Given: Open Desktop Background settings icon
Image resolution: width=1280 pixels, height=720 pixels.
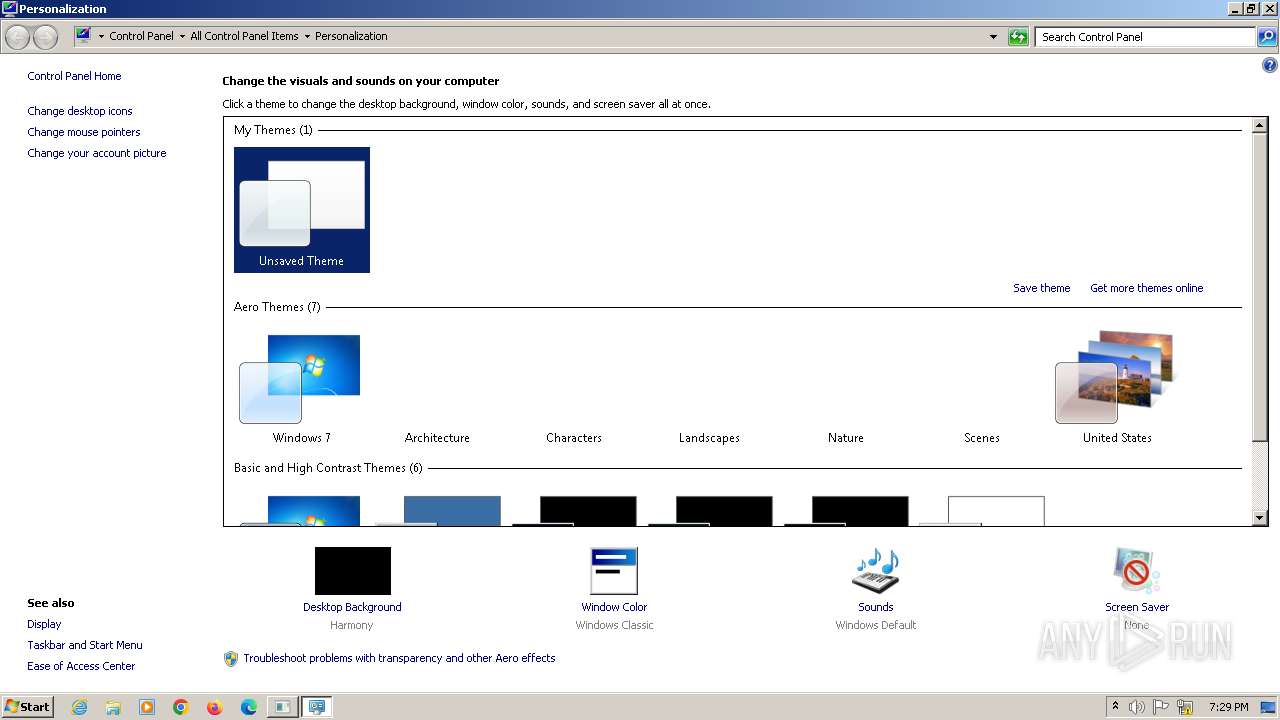Looking at the screenshot, I should click(x=352, y=571).
